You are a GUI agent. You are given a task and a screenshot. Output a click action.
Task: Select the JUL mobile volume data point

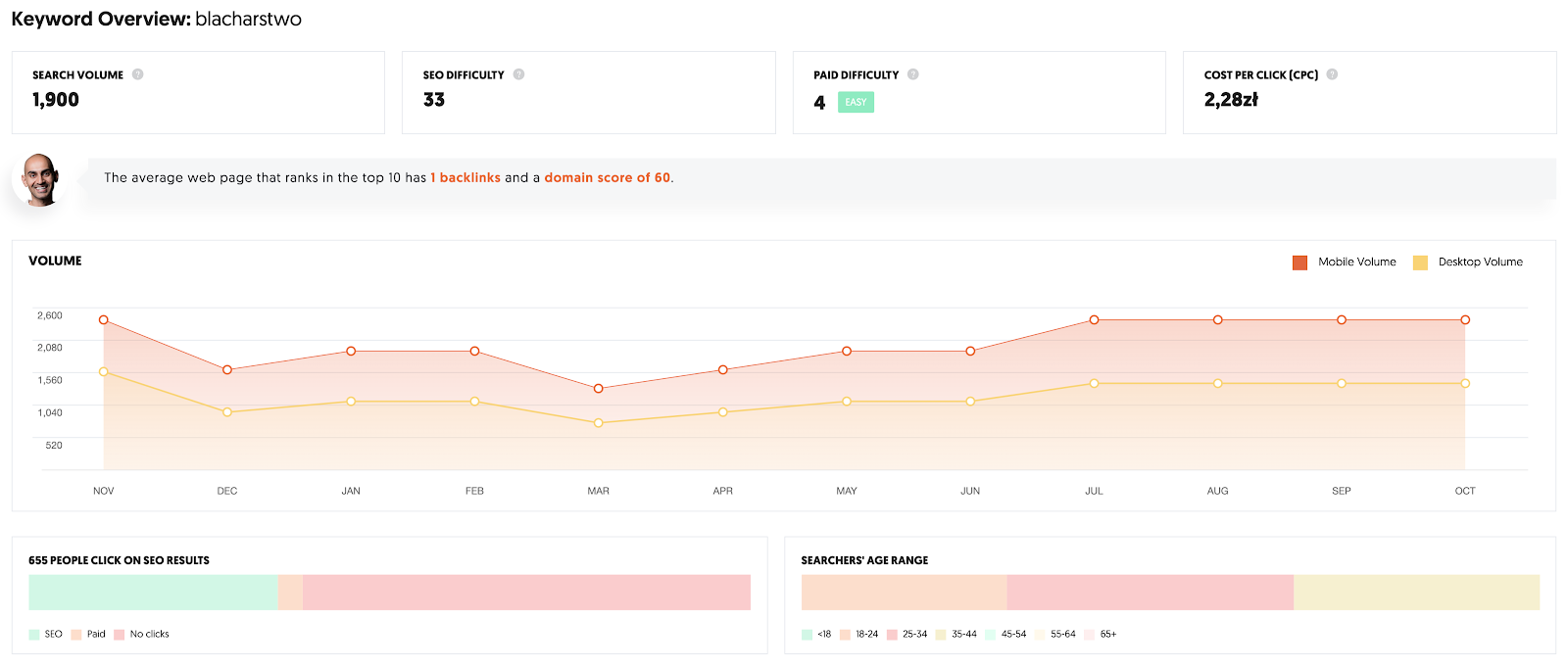click(x=1094, y=320)
